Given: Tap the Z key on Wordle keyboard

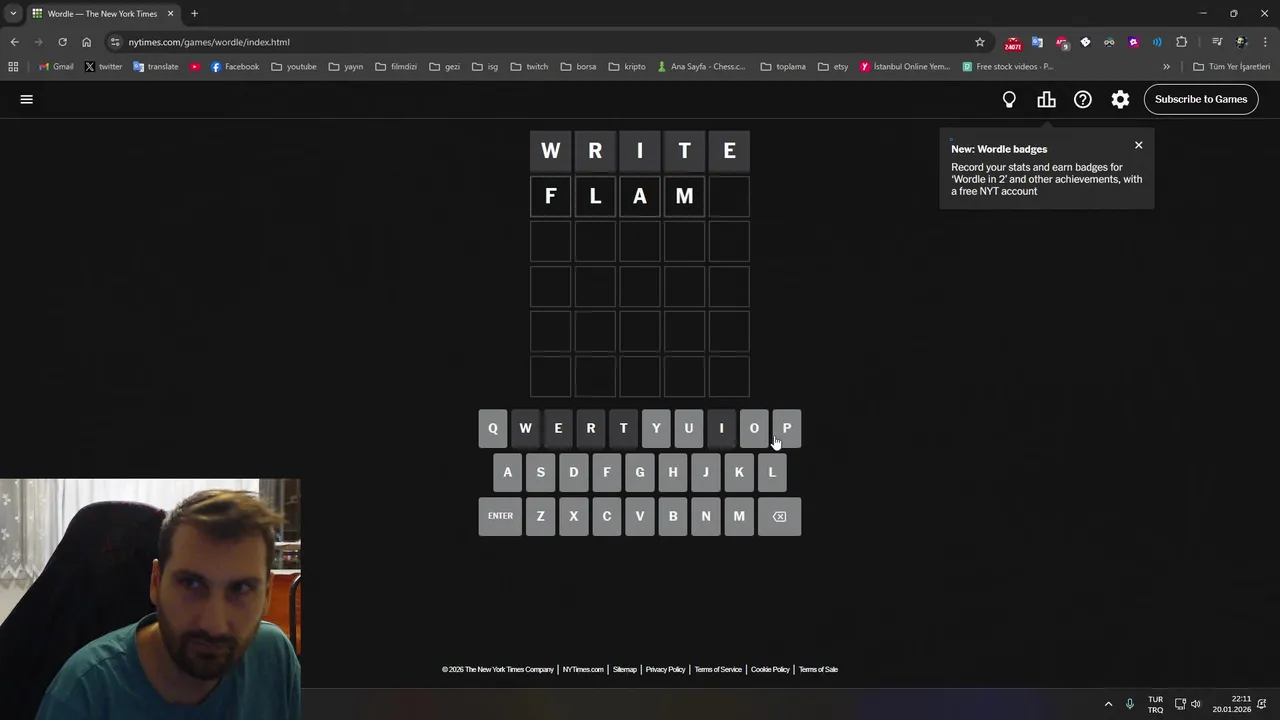Looking at the screenshot, I should (541, 516).
